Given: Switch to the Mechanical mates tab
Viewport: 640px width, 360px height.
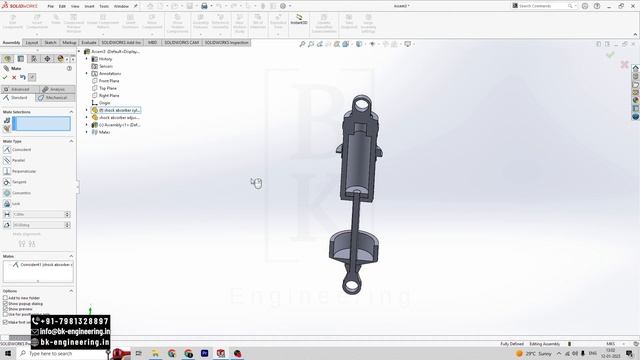Looking at the screenshot, I should [x=56, y=98].
